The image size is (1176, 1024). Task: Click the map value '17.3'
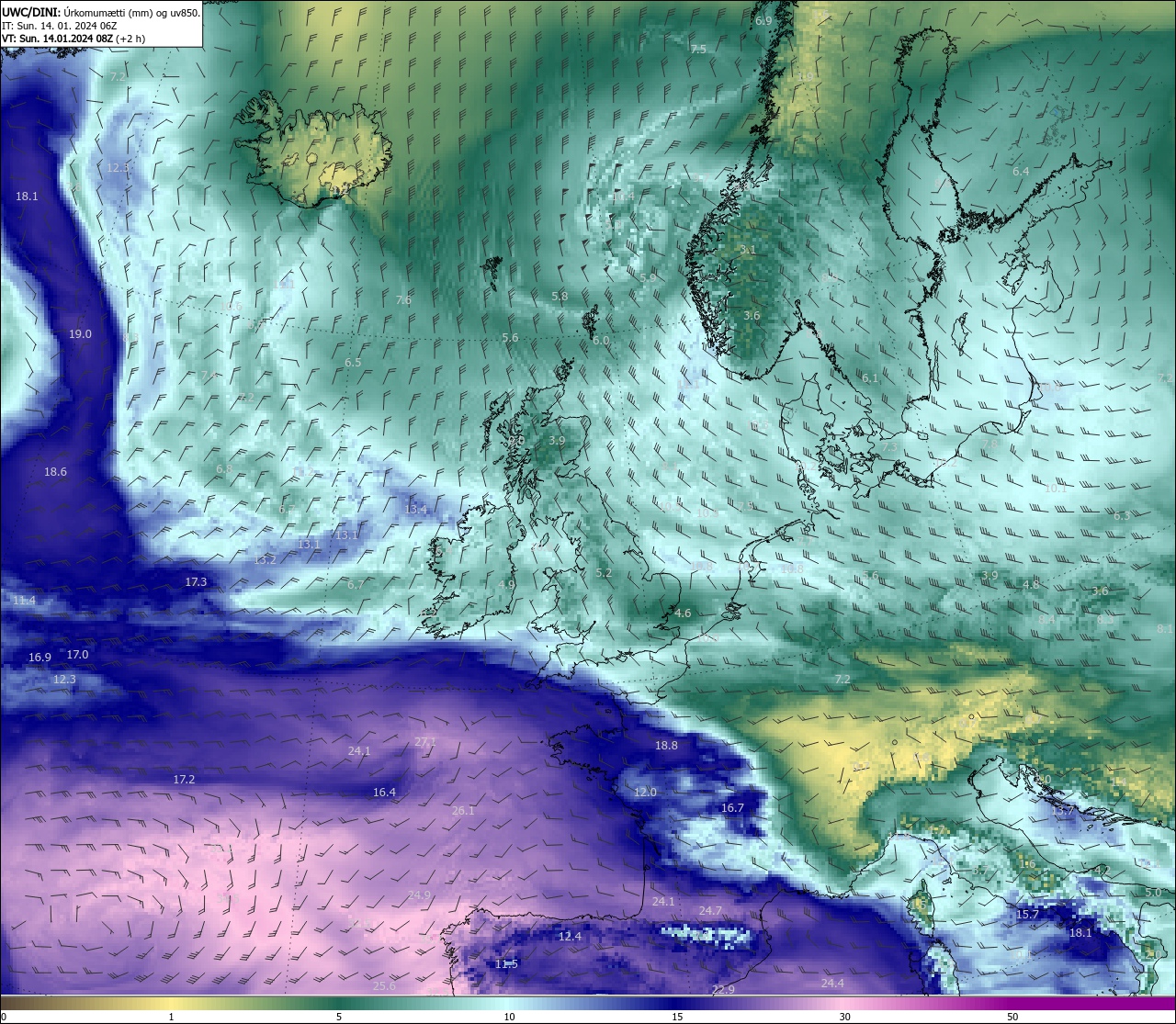click(196, 581)
